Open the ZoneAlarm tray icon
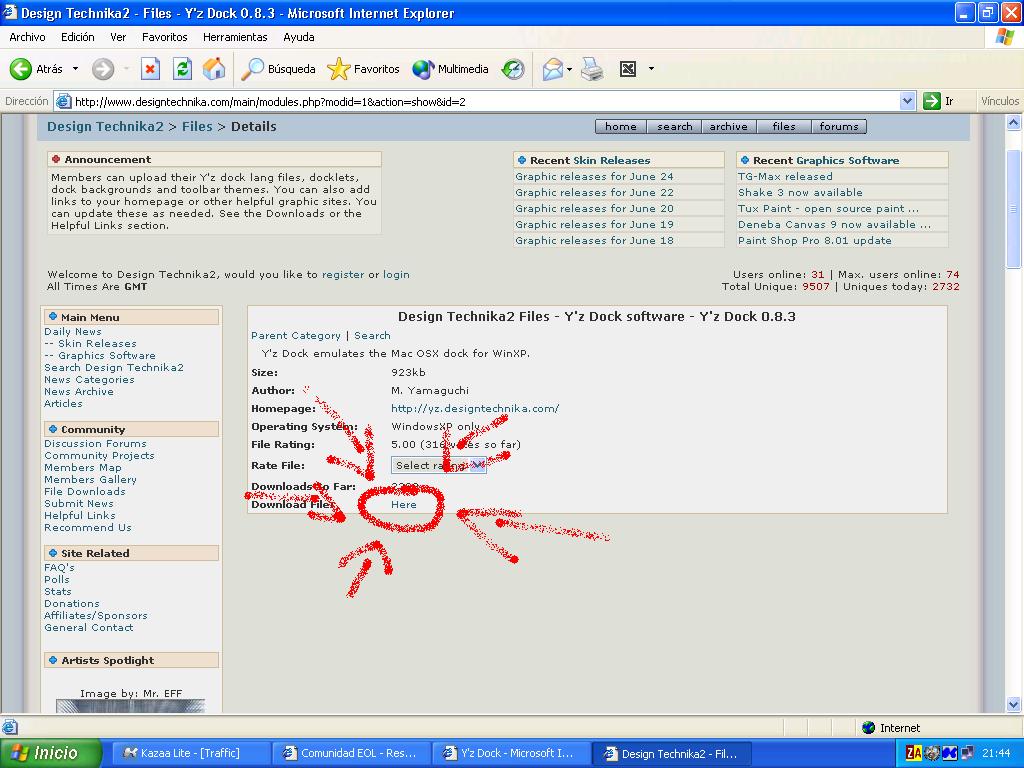Viewport: 1024px width, 768px height. pyautogui.click(x=913, y=753)
